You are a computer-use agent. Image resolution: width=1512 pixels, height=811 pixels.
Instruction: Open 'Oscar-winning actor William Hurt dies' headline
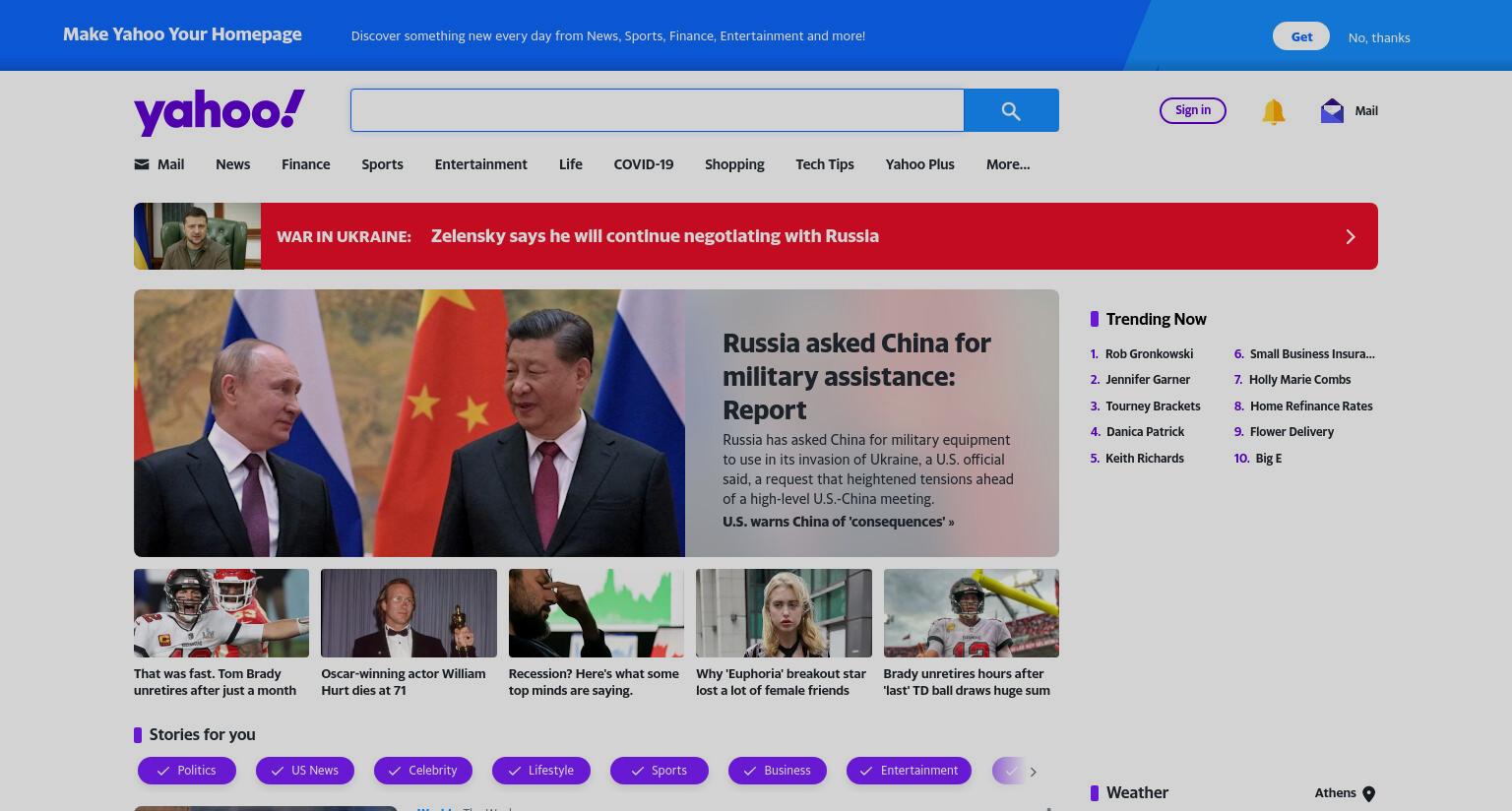tap(403, 682)
